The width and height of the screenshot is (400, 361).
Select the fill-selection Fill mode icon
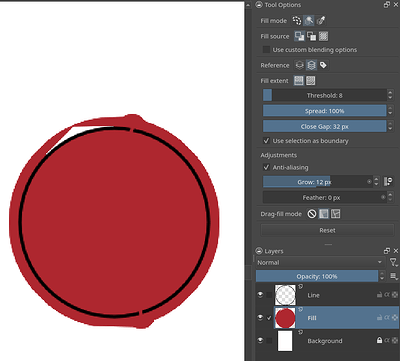pyautogui.click(x=297, y=21)
